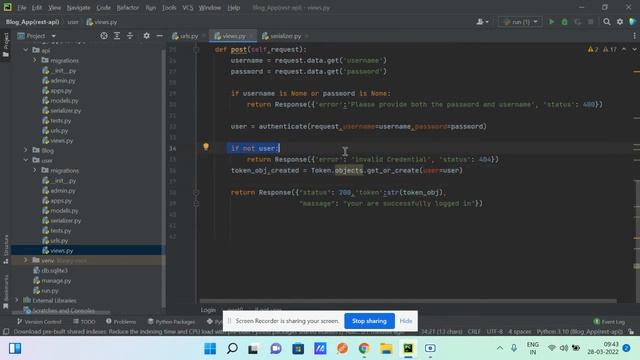Click the Project tool window side tab
This screenshot has width=640, height=360.
point(6,44)
